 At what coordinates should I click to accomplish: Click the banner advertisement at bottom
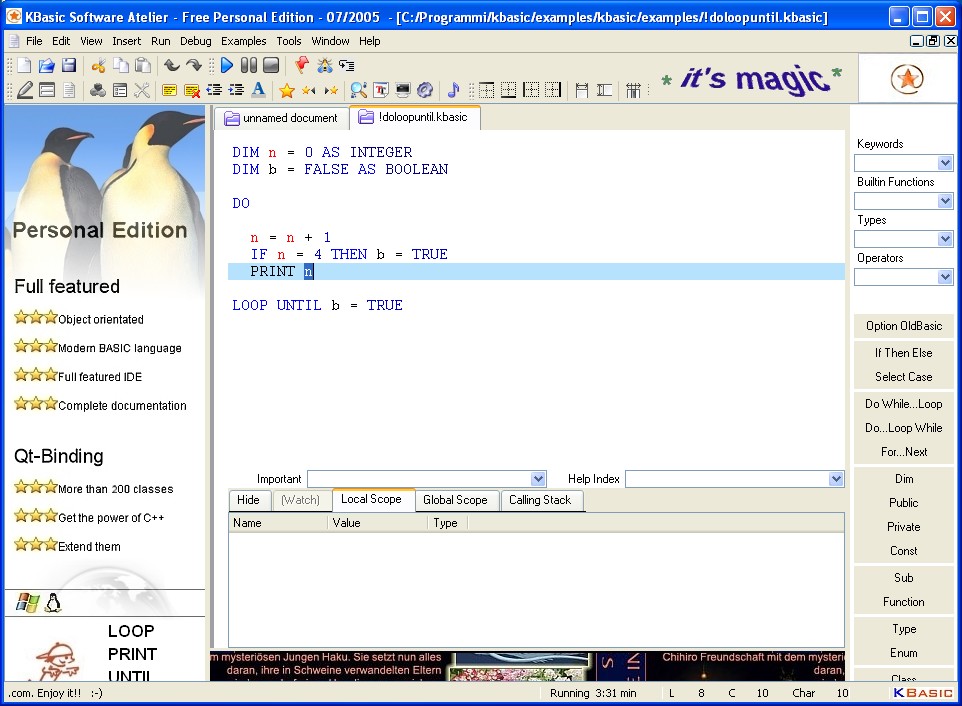pyautogui.click(x=527, y=666)
